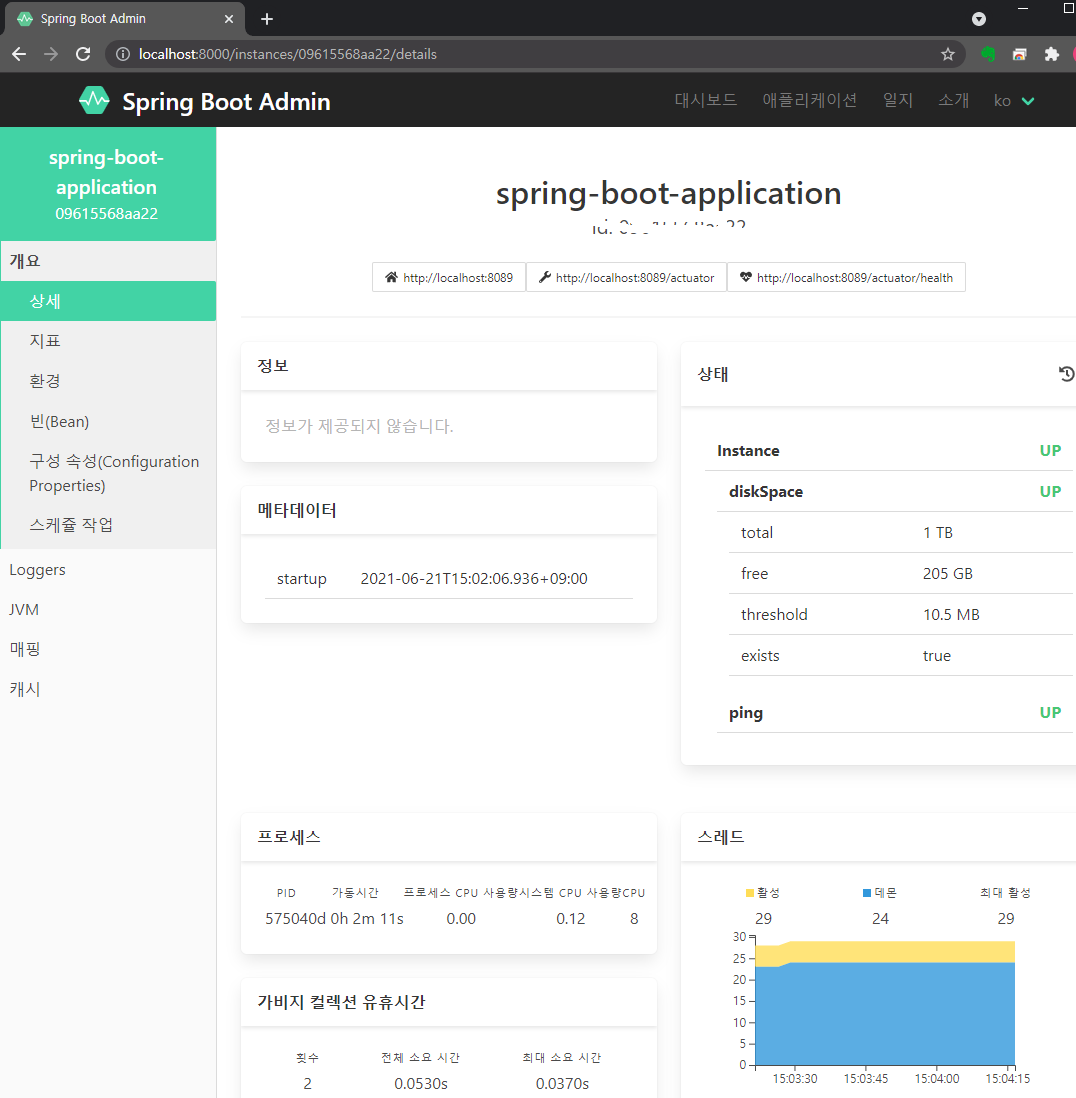Click the yellow 활성 legend swatch

tap(750, 893)
